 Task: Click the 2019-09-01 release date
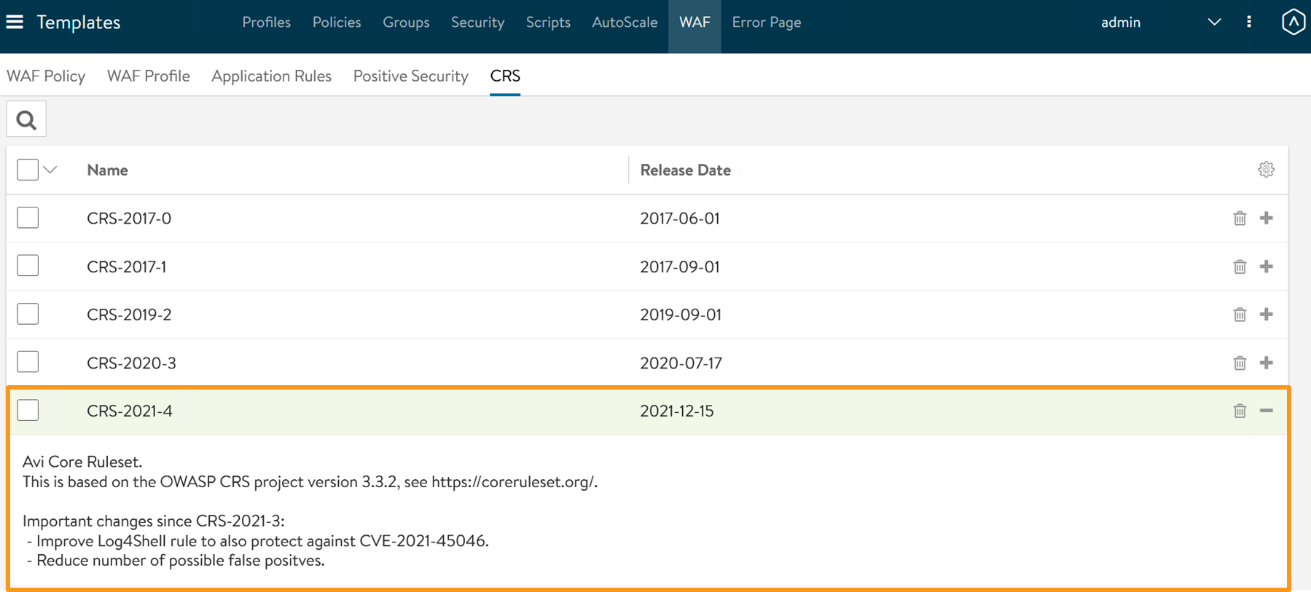click(680, 314)
